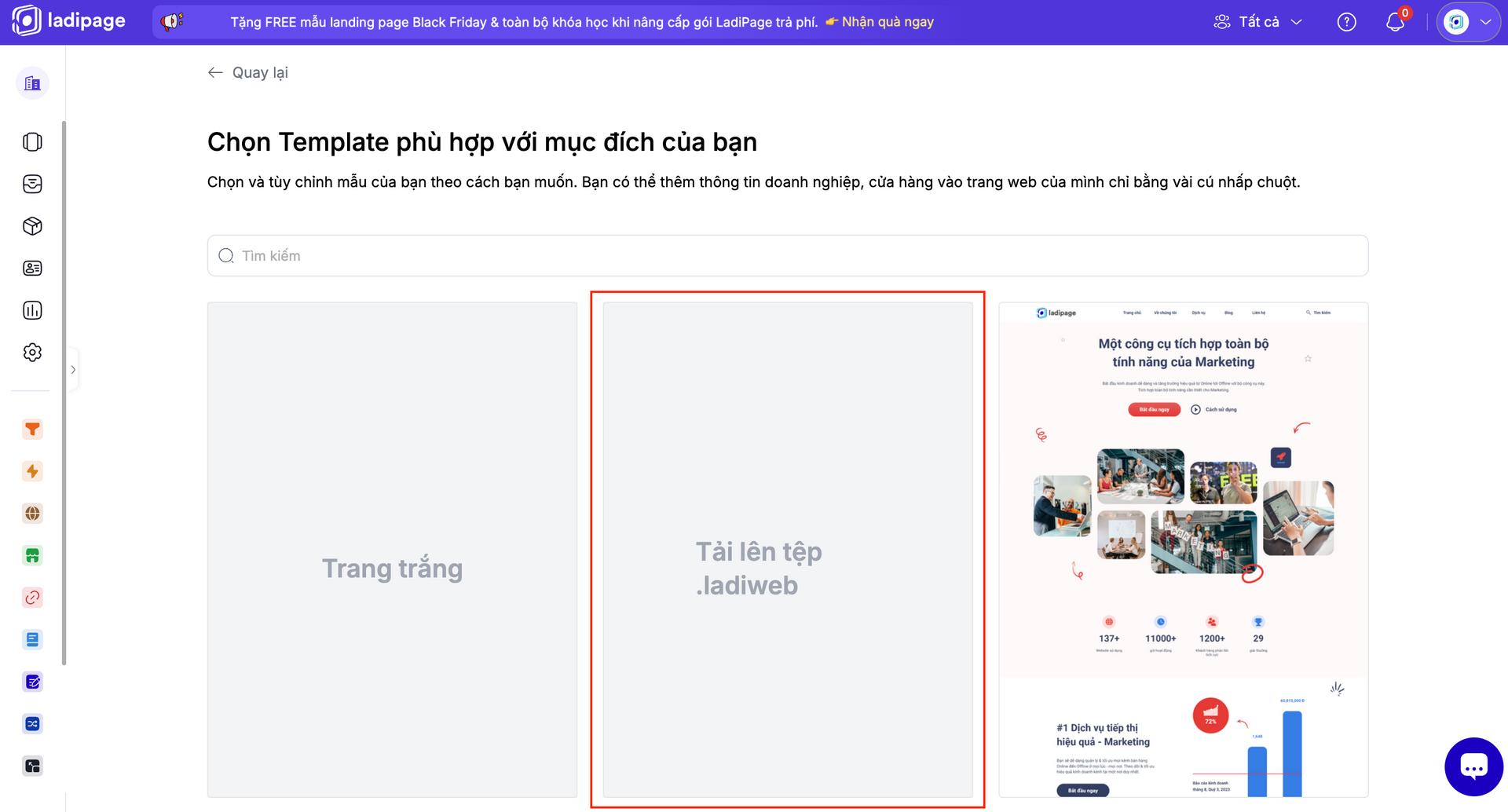Viewport: 1508px width, 812px height.
Task: Open the green store app icon
Action: 32,556
